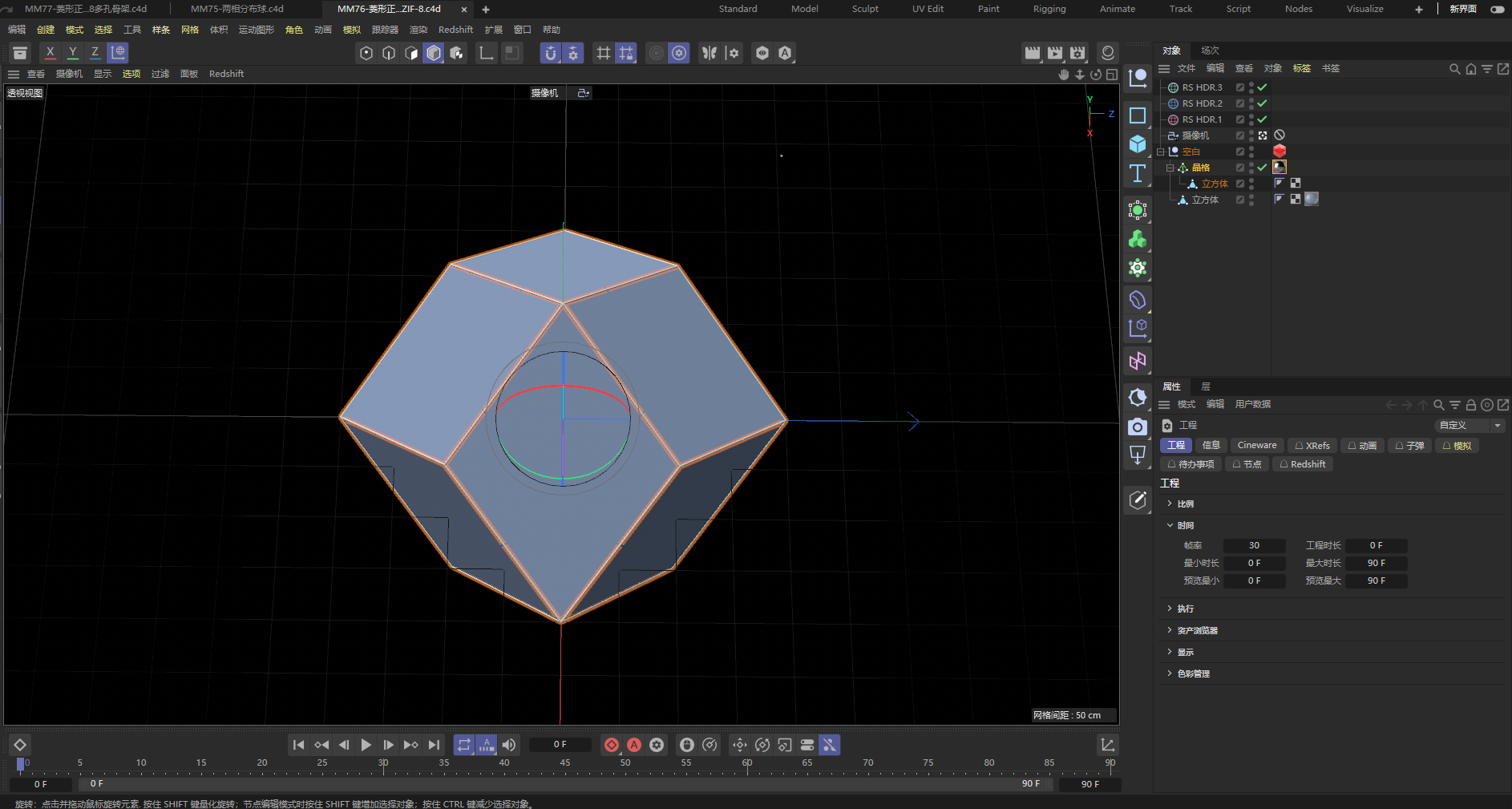The height and width of the screenshot is (809, 1512).
Task: Click the Null object tool icon
Action: click(1138, 78)
